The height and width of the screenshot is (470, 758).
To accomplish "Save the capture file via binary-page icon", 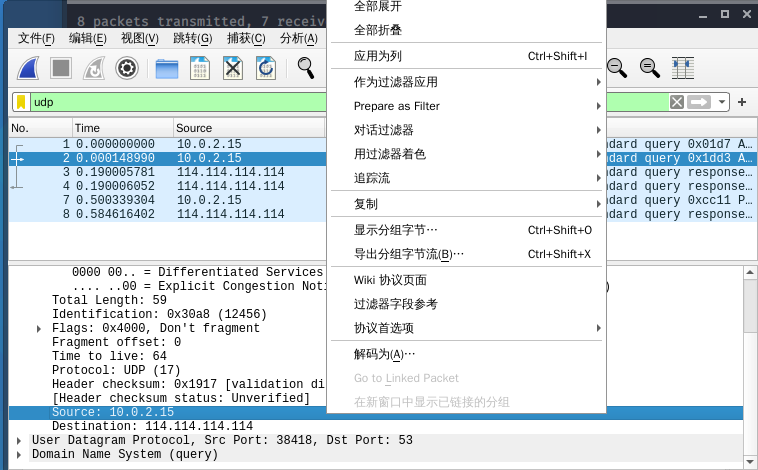I will click(200, 68).
